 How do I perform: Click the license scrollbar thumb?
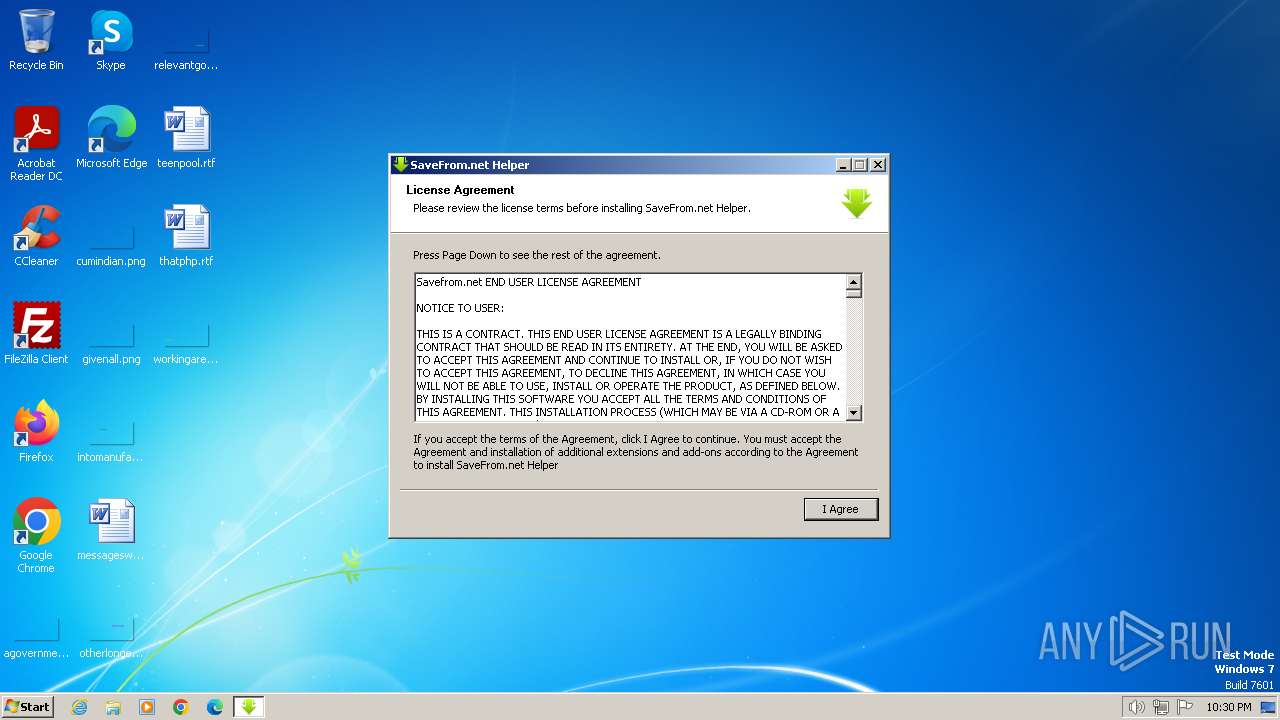pyautogui.click(x=854, y=294)
